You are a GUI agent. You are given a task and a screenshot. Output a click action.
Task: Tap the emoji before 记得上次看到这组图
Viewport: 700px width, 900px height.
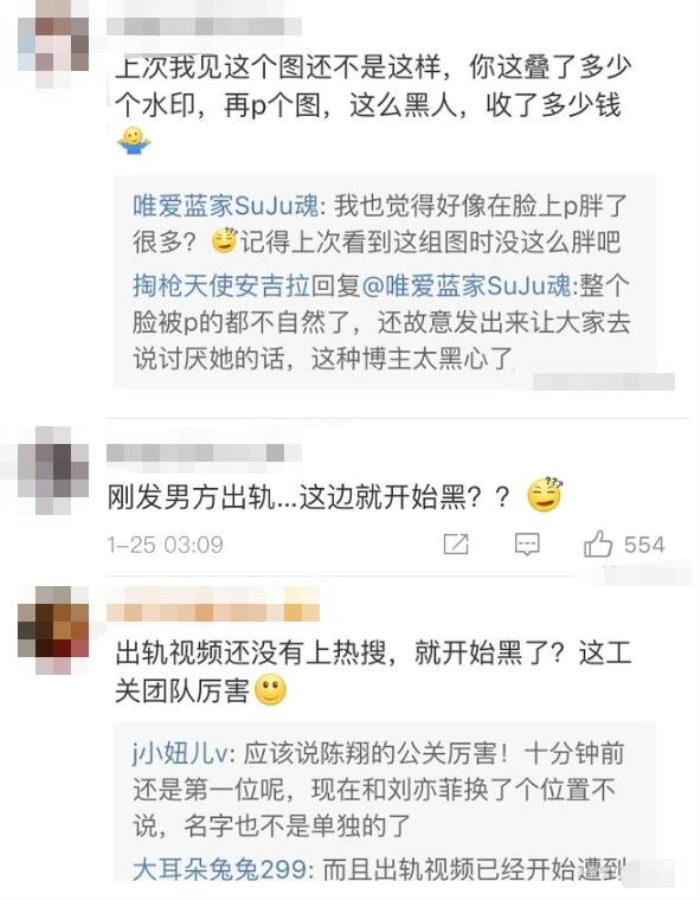coord(224,241)
